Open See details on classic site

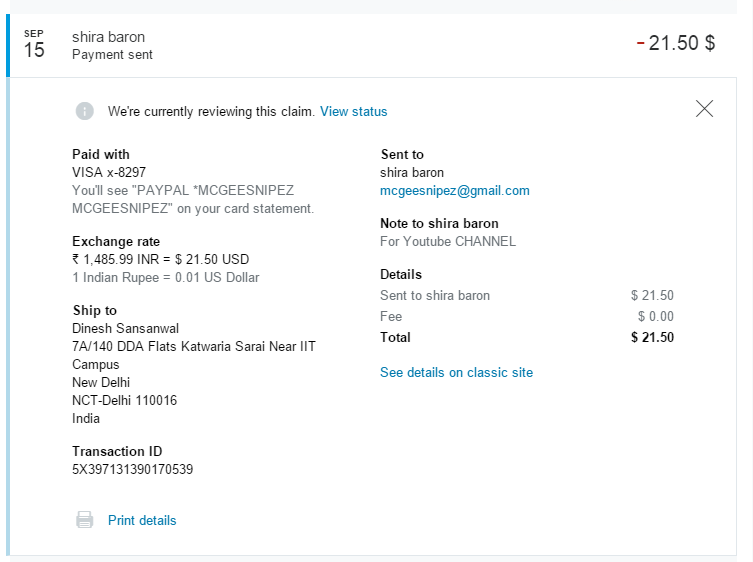(456, 372)
